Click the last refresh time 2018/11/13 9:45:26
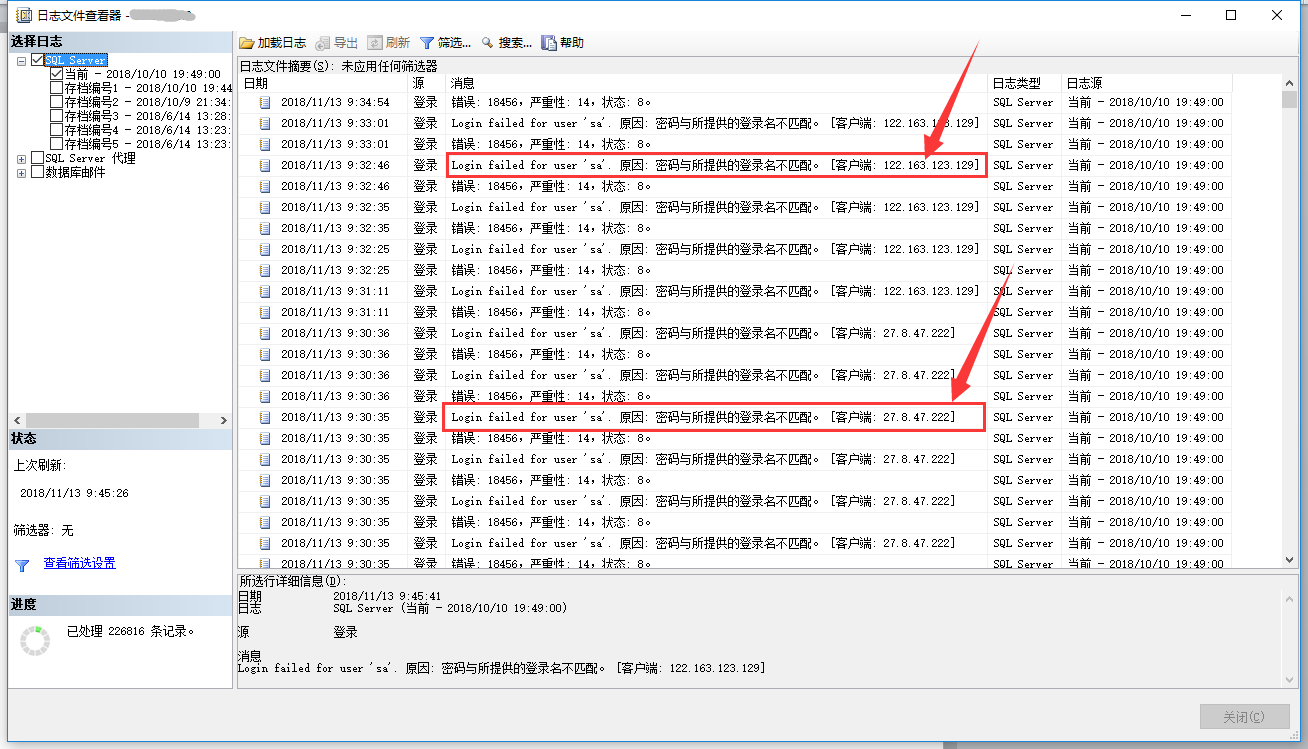This screenshot has height=749, width=1308. coord(74,493)
